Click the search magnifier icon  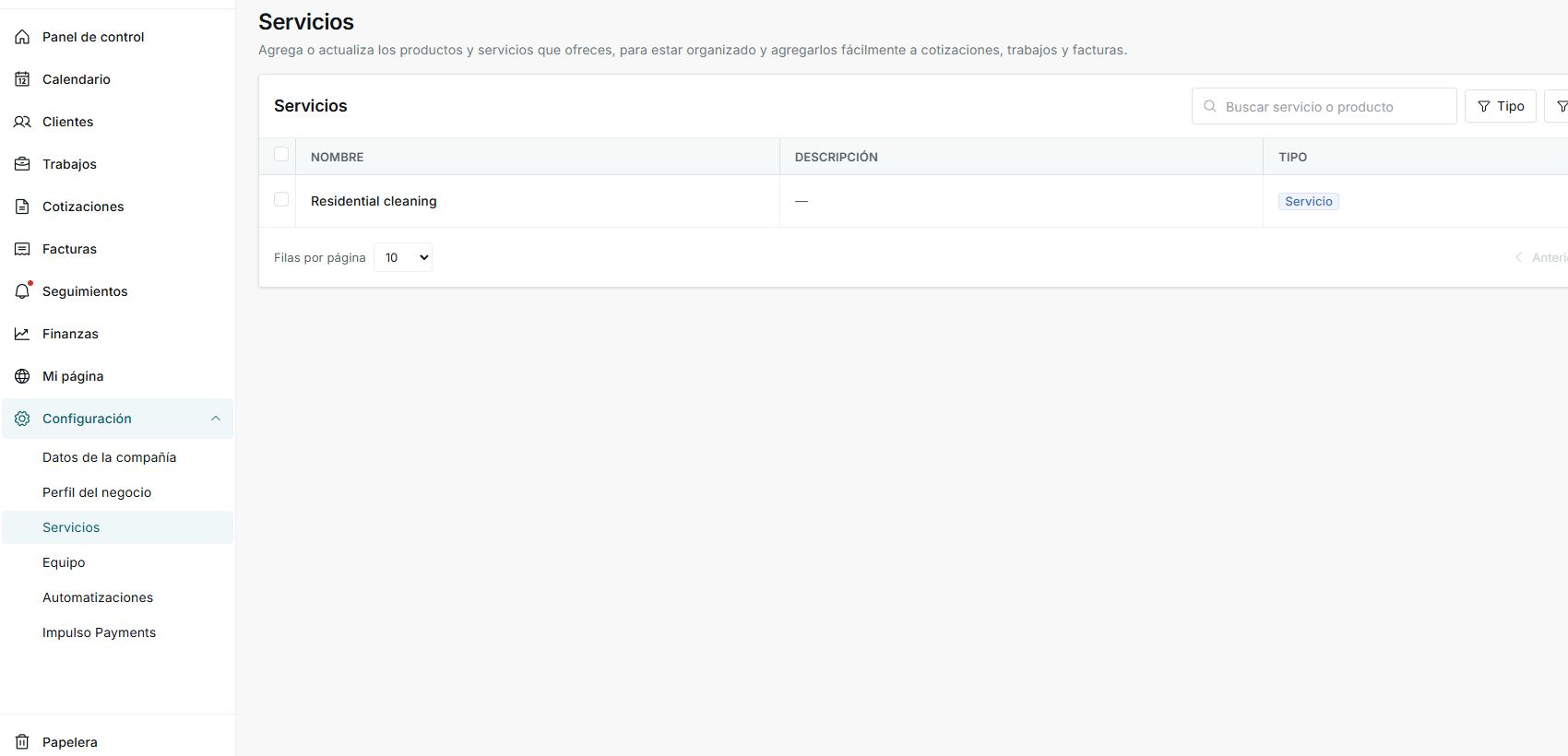click(1210, 106)
